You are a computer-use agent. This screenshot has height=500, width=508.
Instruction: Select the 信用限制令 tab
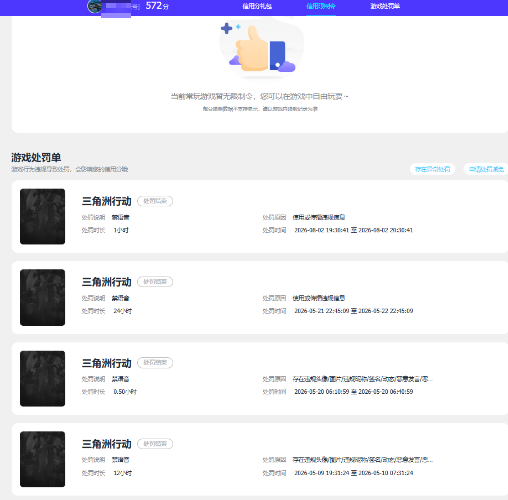[x=321, y=6]
